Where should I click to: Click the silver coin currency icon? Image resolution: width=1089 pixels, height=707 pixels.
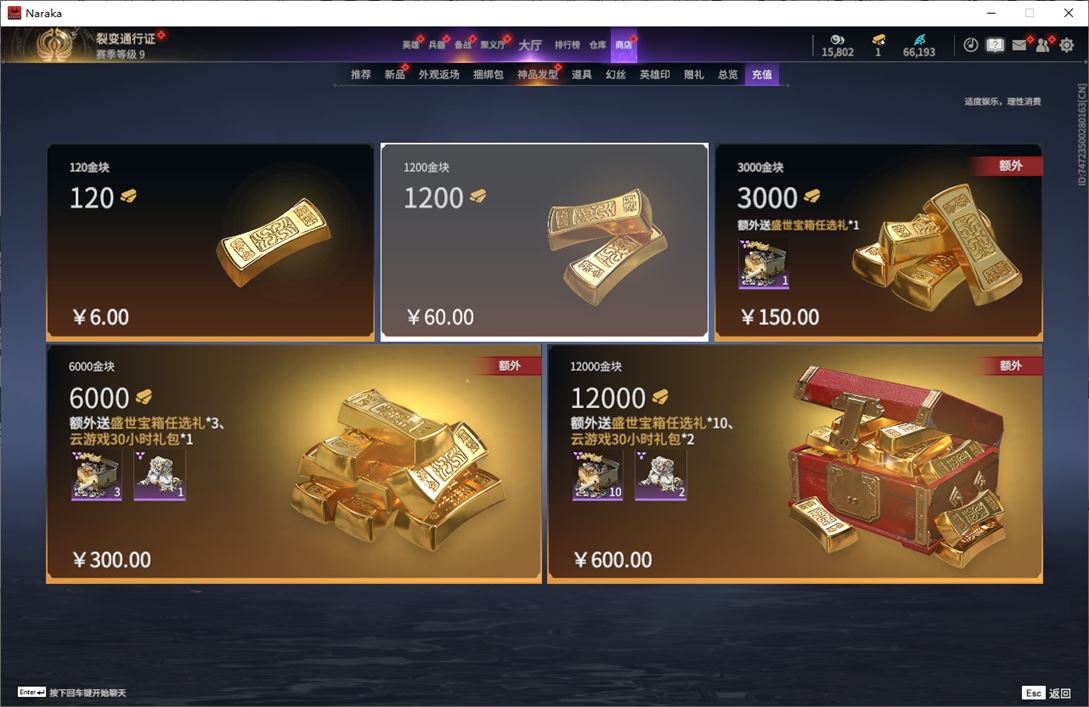[x=837, y=40]
